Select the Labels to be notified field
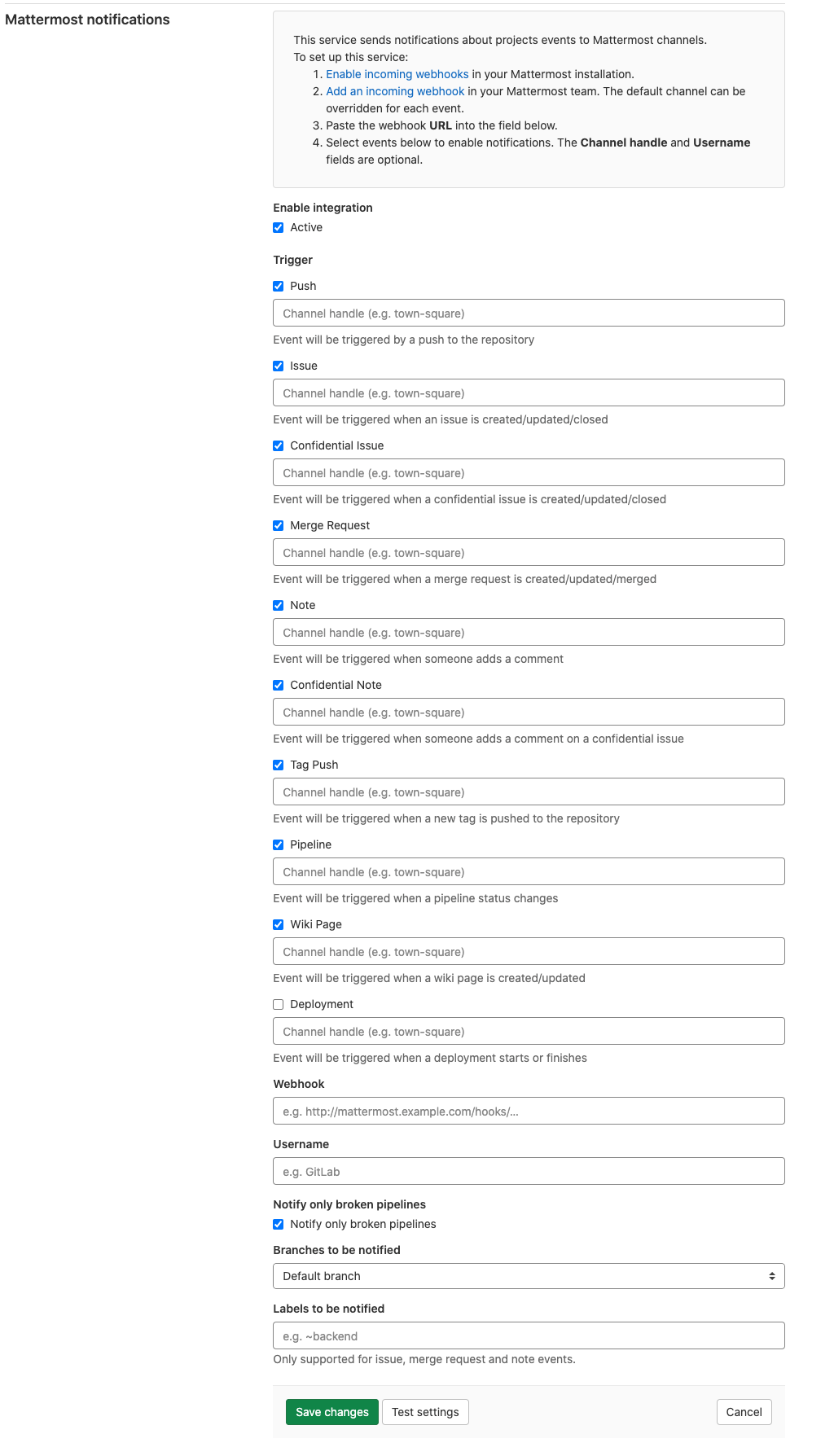Screen dimensions: 834x1456 529,1336
